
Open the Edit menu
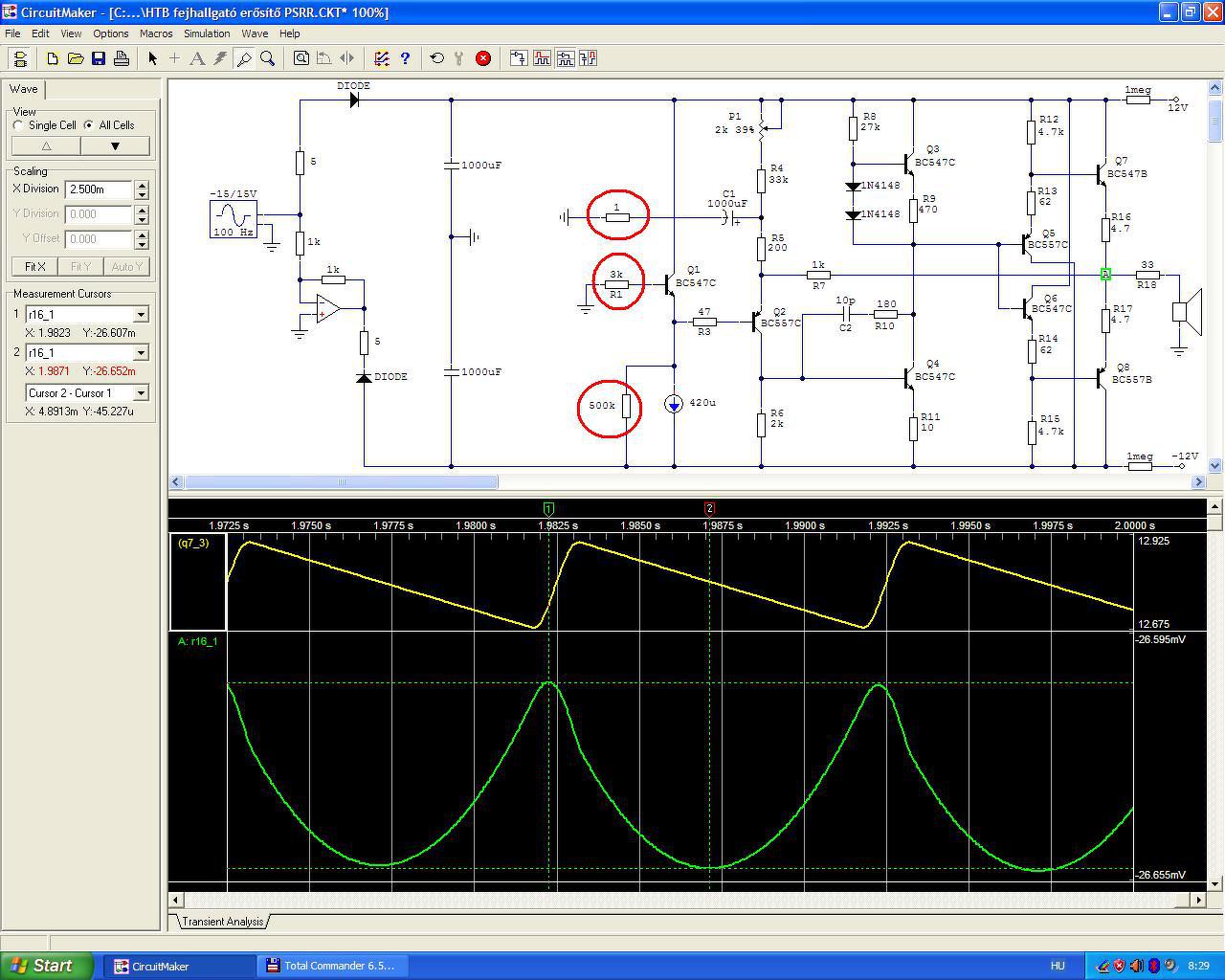click(40, 33)
